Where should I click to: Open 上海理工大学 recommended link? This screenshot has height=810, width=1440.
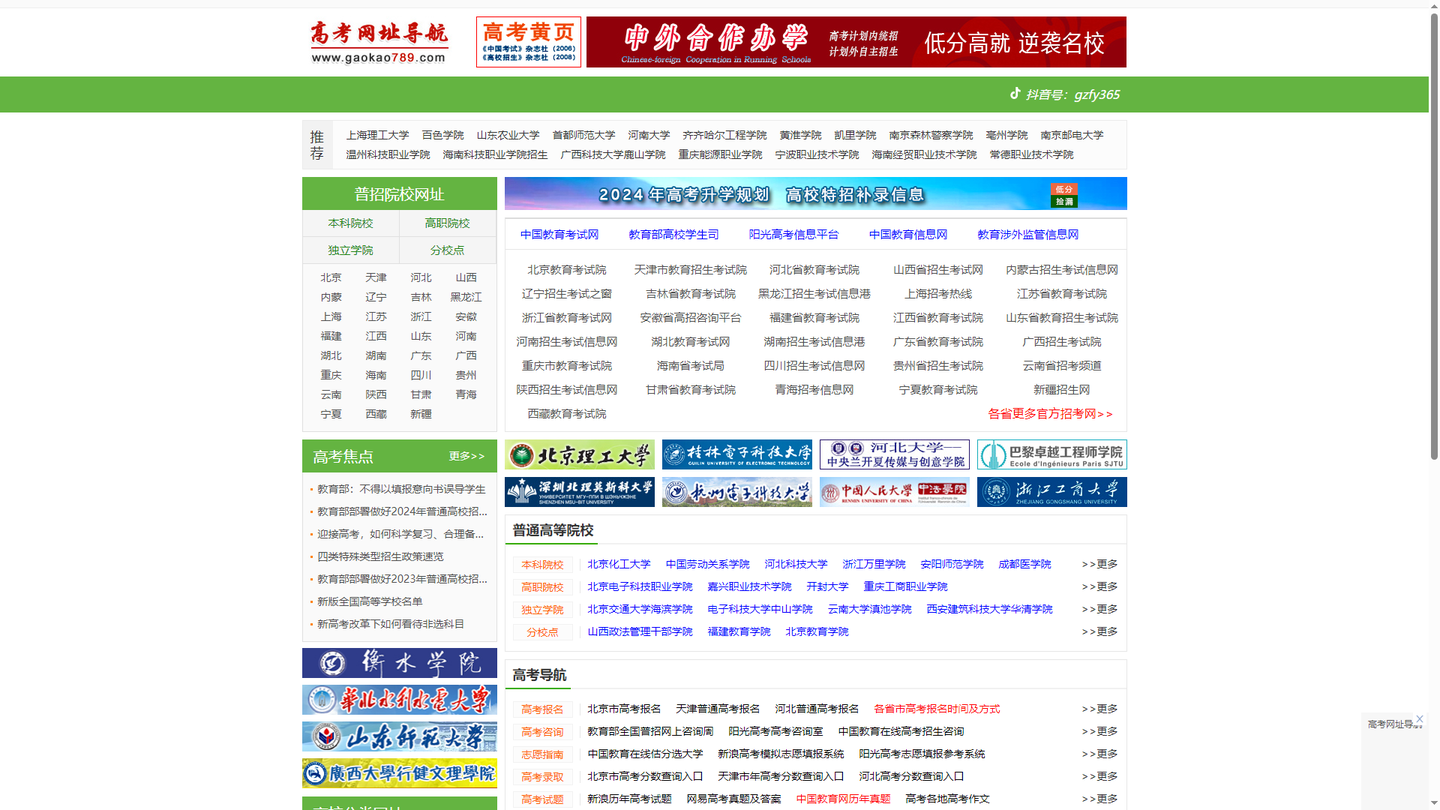click(x=377, y=135)
